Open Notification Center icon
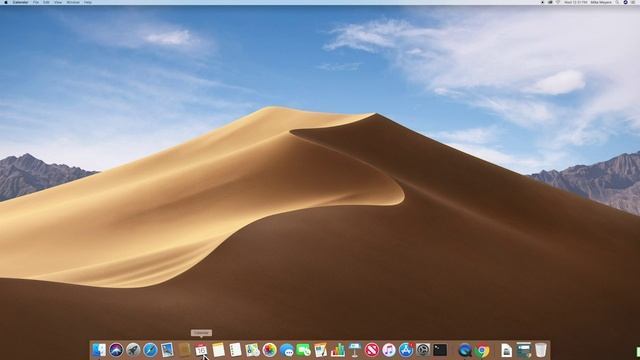Viewport: 640px width, 360px height. tap(633, 2)
